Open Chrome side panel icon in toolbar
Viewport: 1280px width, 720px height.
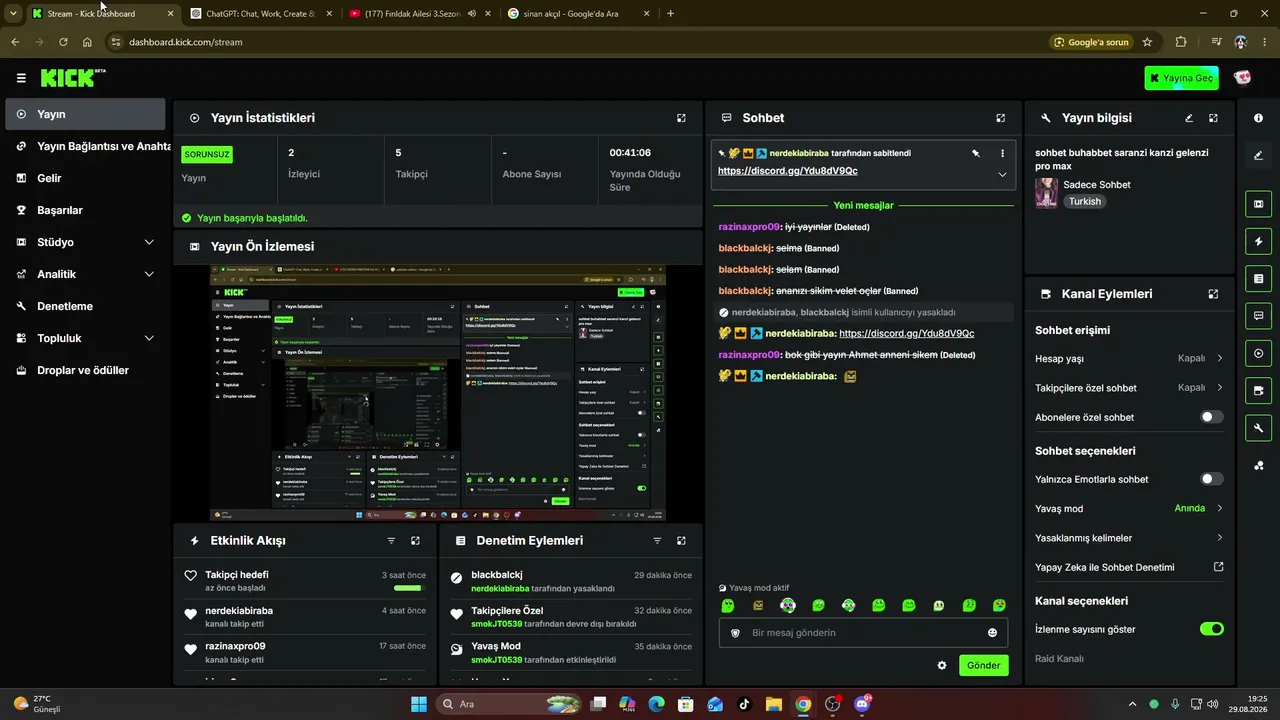1216,42
